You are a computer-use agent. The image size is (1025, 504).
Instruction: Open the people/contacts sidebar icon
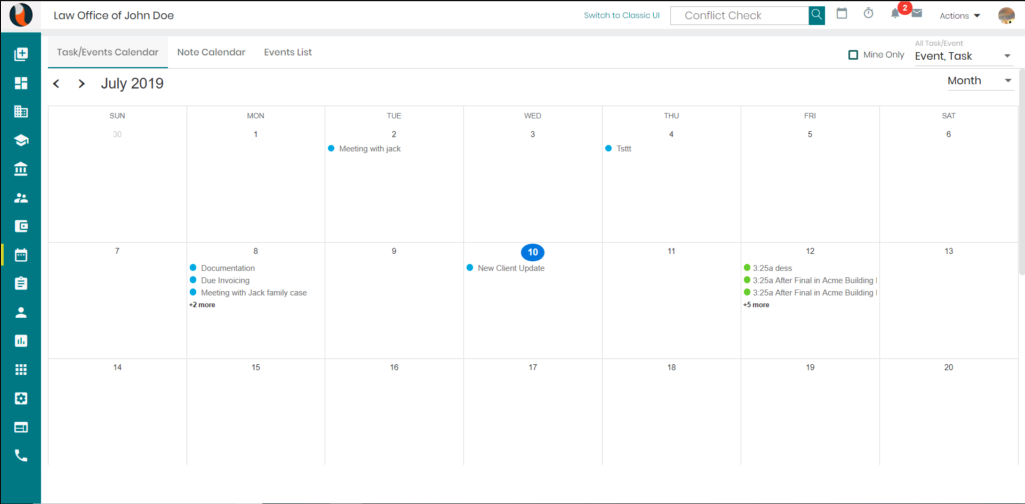[21, 198]
